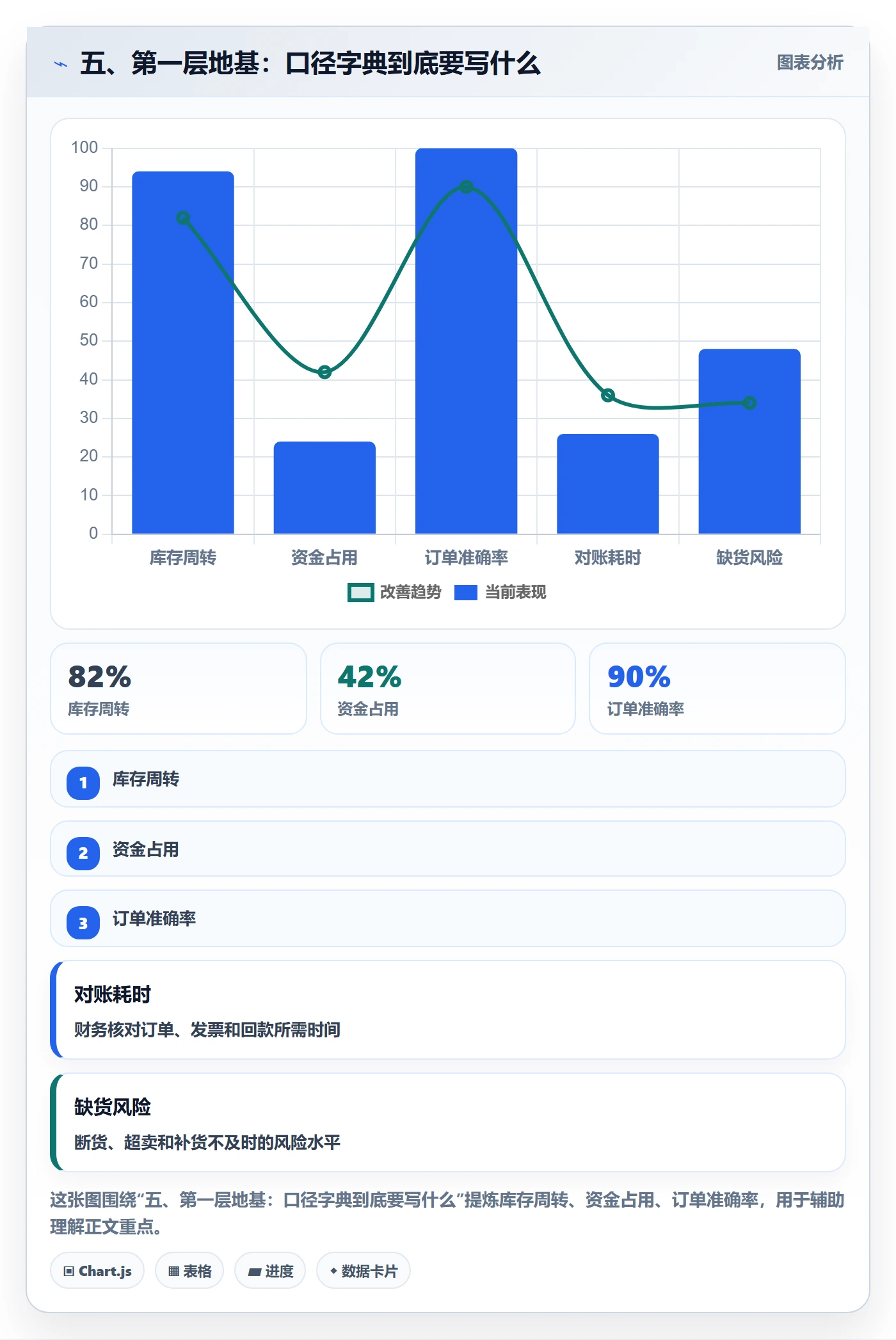Click the 当前表现 legend text
The image size is (896, 1340).
point(516,593)
